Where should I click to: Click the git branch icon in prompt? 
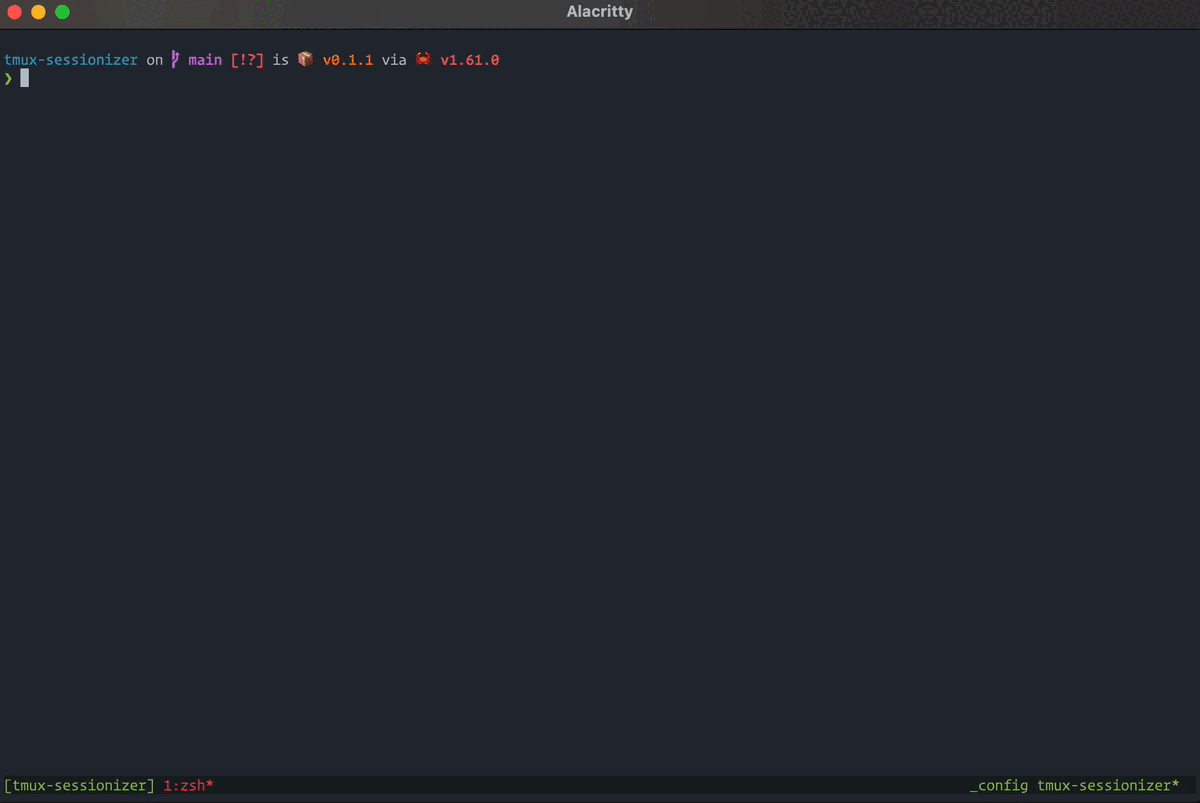(x=176, y=60)
